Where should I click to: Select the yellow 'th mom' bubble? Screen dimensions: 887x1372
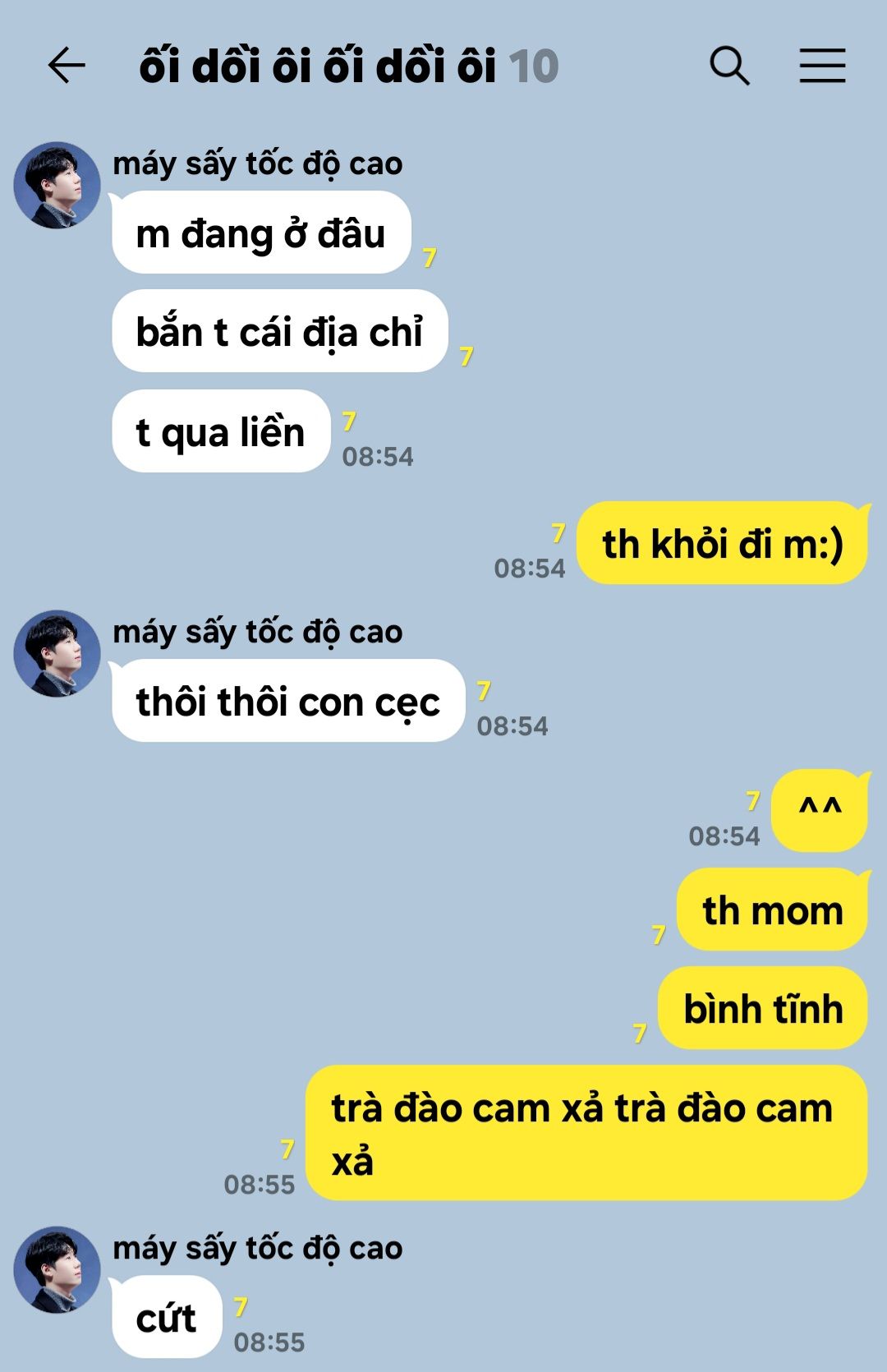[x=772, y=909]
